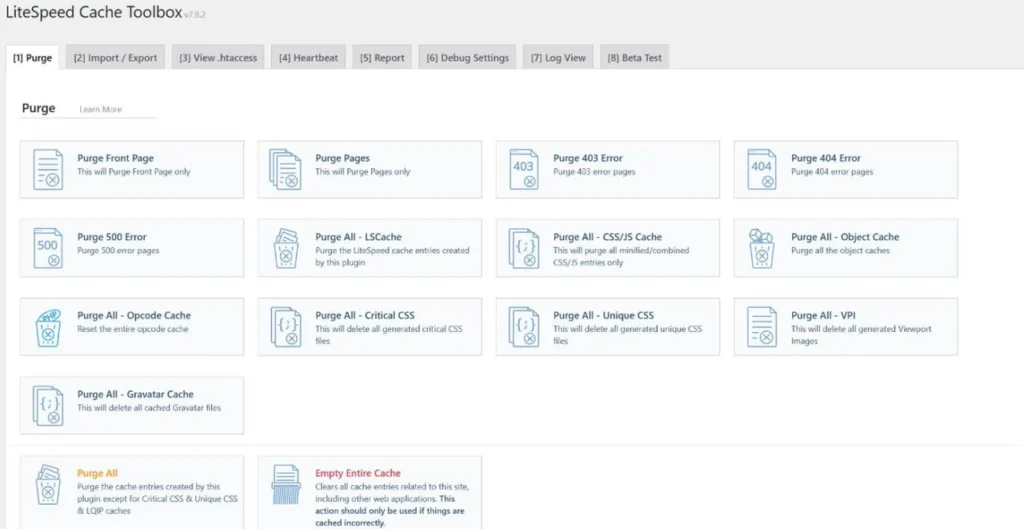This screenshot has width=1024, height=529.
Task: Open the [3] View .htaccess tab
Action: 218,57
